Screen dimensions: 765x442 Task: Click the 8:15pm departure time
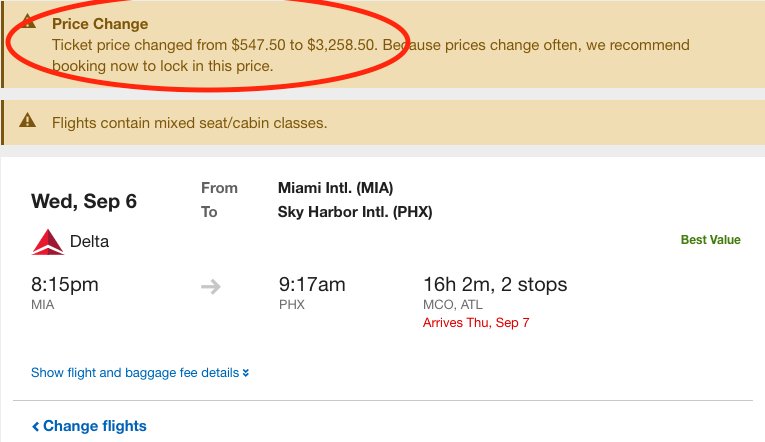65,285
